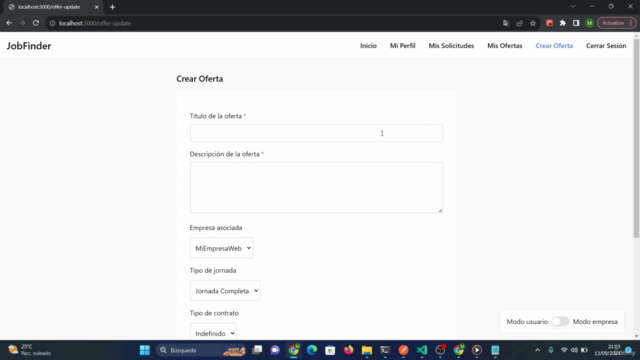The image size is (640, 360).
Task: Navigate to Mis Ofertas
Action: click(x=504, y=46)
